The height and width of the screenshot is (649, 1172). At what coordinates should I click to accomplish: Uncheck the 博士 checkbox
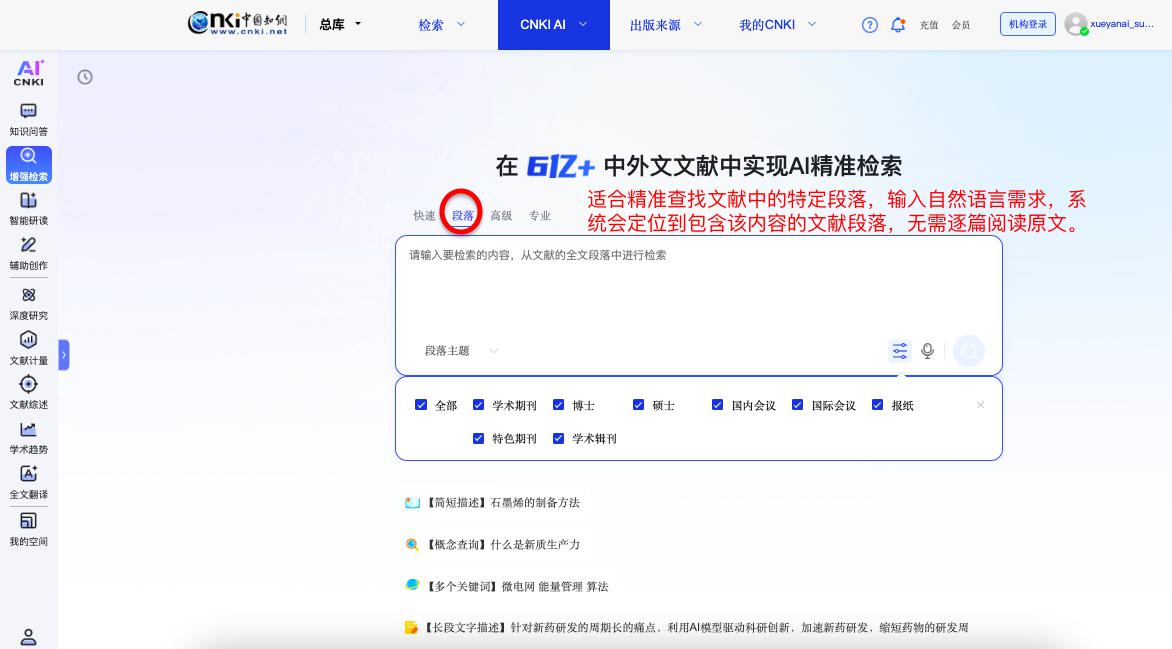(x=559, y=405)
